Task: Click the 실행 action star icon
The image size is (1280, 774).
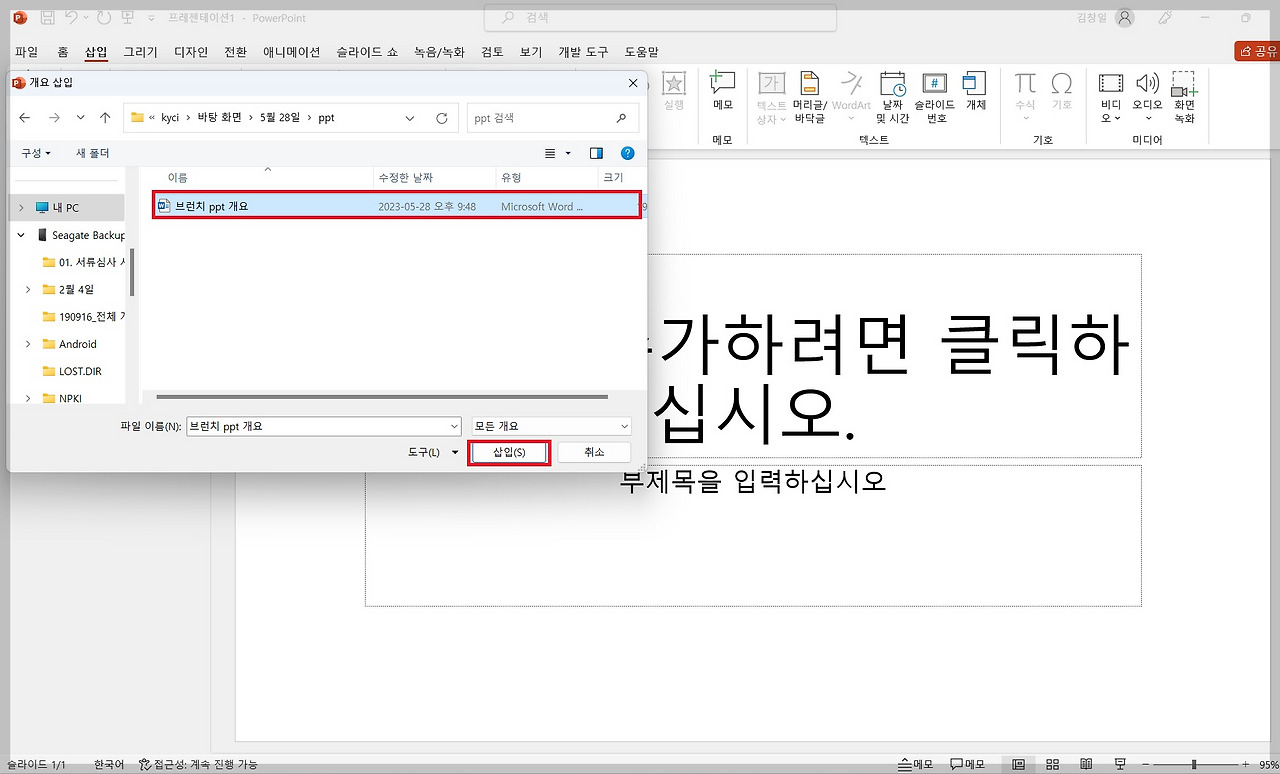Action: [674, 91]
